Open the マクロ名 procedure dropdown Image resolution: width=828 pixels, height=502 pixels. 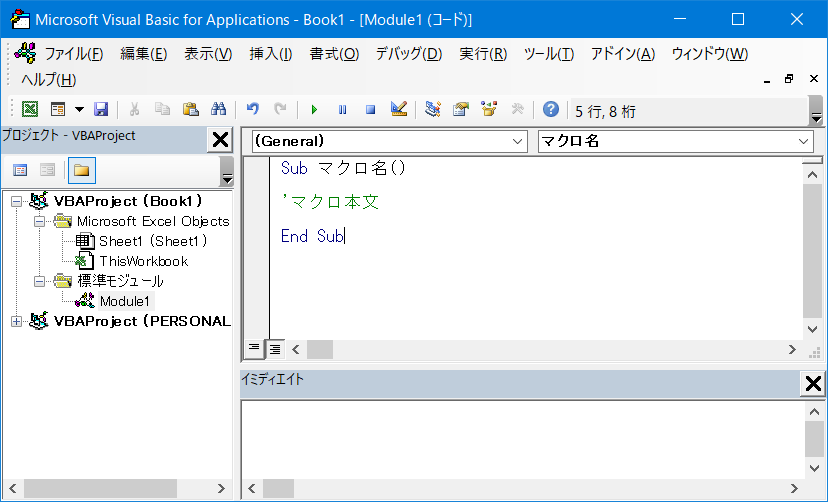coord(803,141)
